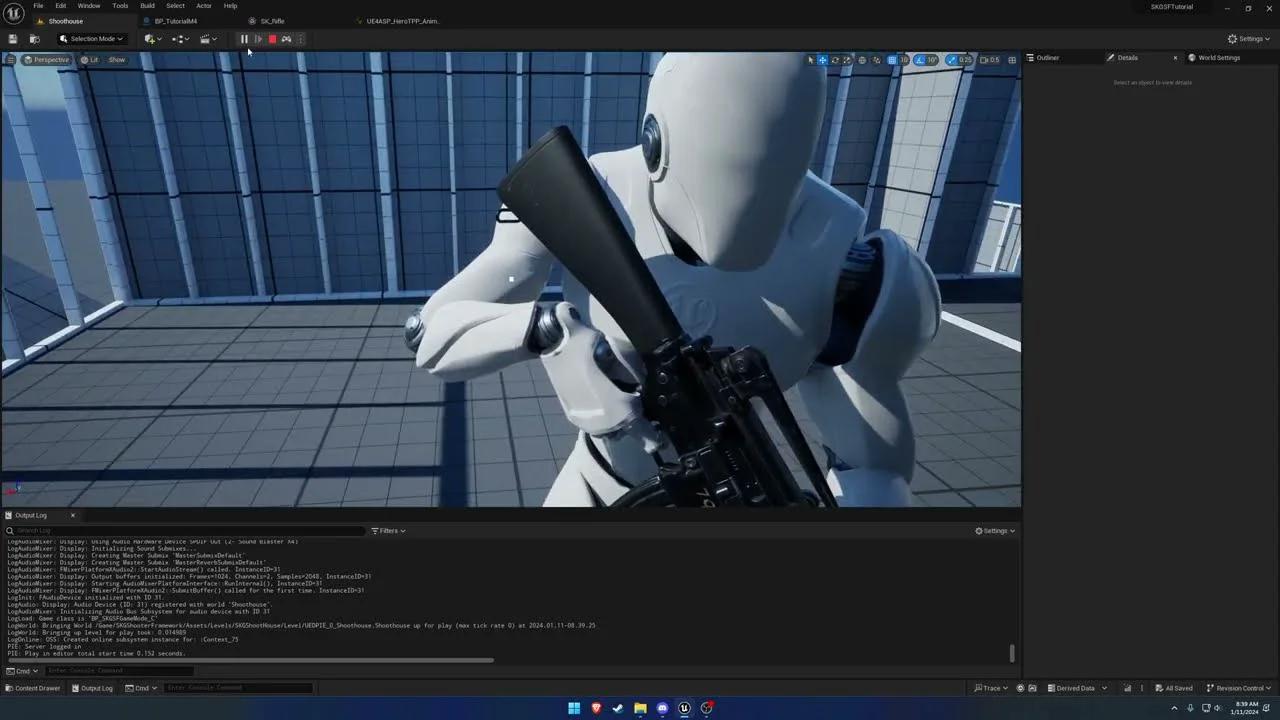Open Browse content folder icon in toolbar
1280x720 pixels.
coord(34,39)
